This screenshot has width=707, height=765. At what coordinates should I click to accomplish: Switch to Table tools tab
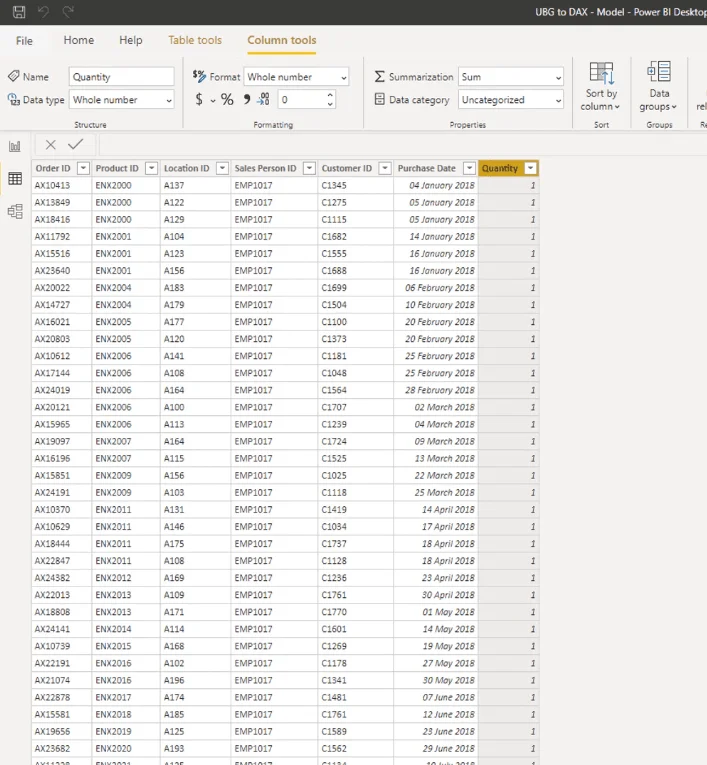[195, 40]
